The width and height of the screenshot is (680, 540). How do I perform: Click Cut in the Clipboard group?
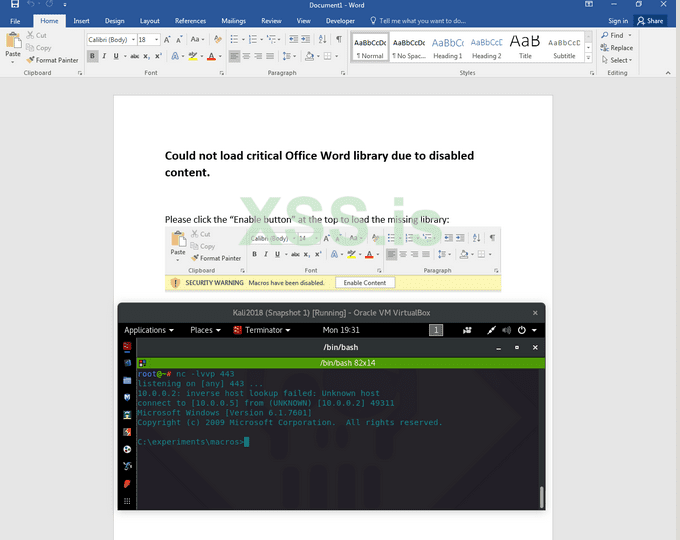[36, 35]
